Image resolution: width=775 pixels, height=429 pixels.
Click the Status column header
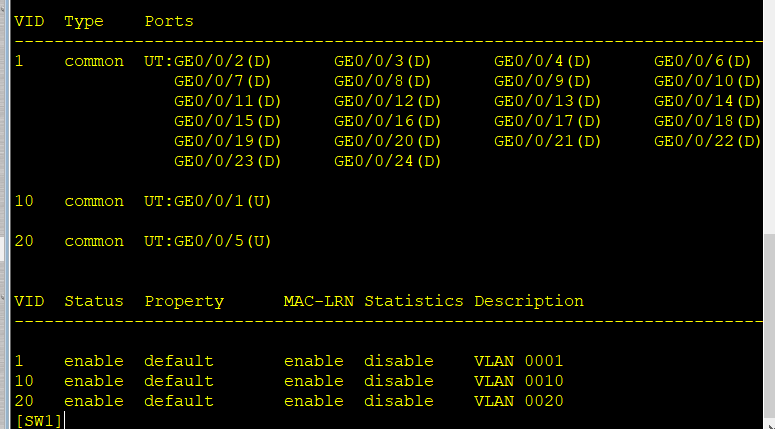point(94,301)
